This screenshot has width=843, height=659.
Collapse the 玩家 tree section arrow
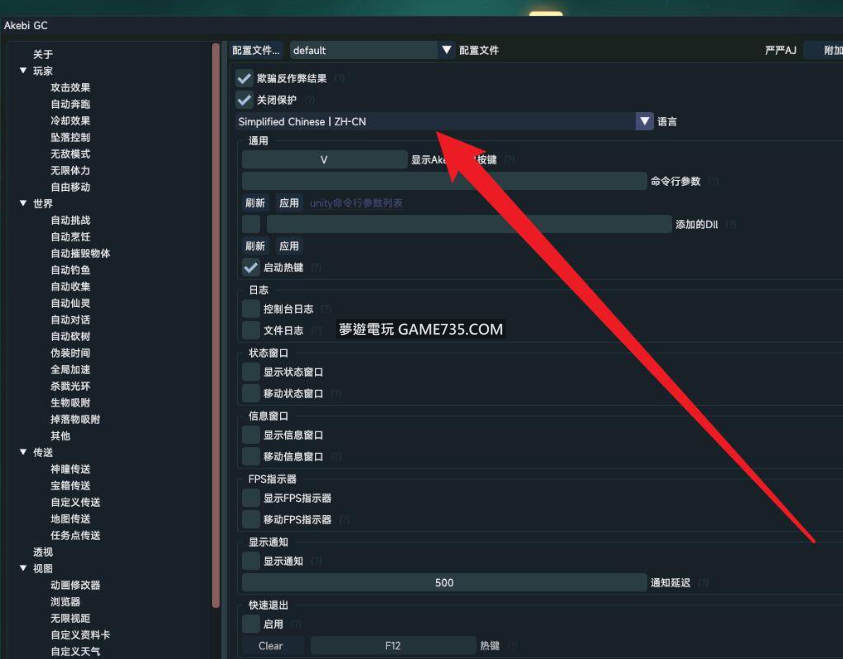point(23,71)
